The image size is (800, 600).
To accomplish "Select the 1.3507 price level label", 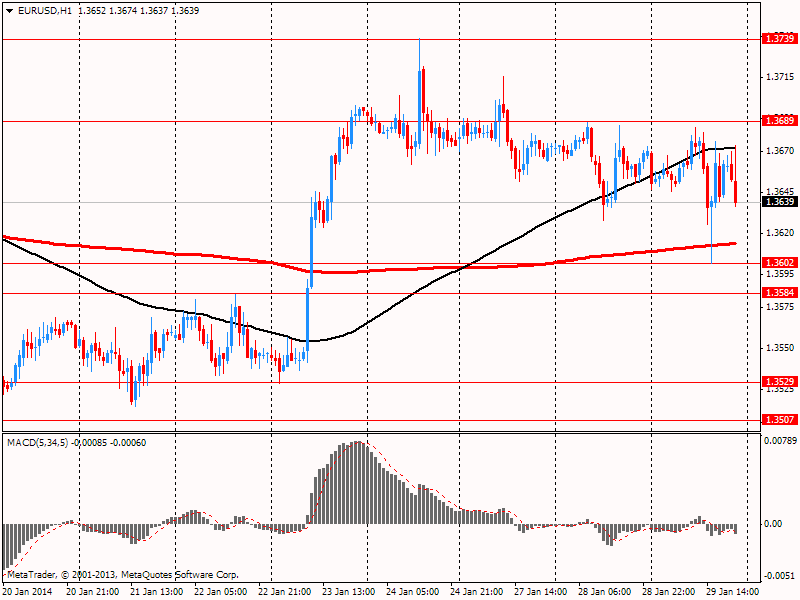I will point(779,420).
